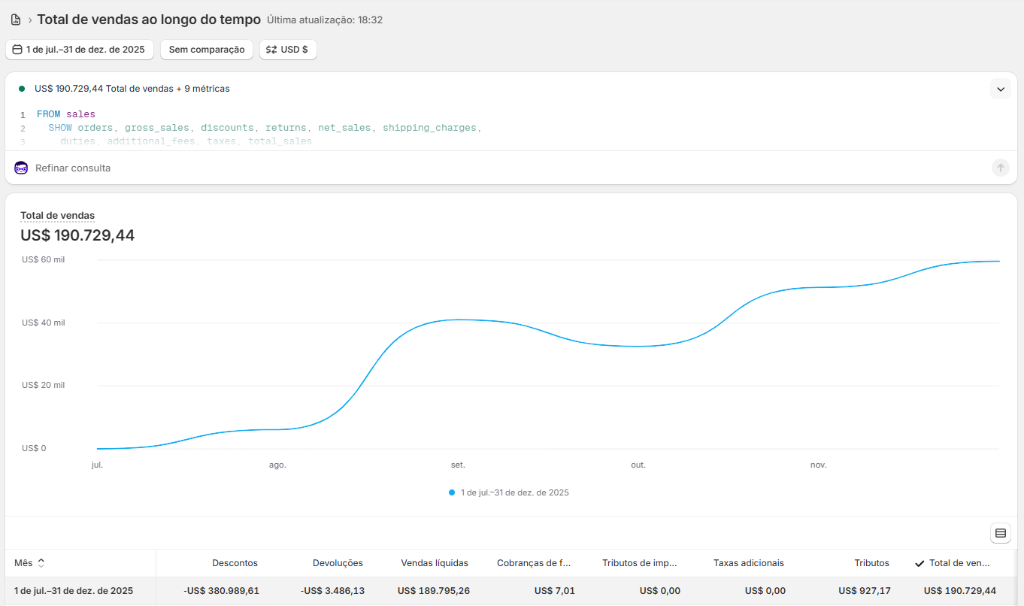1024x606 pixels.
Task: Submit the query with the up-arrow button
Action: pos(1000,168)
